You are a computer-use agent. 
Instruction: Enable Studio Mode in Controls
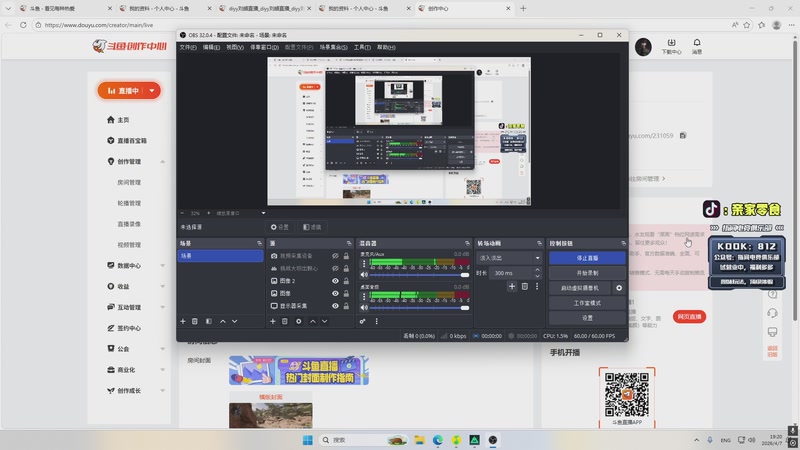tap(587, 303)
